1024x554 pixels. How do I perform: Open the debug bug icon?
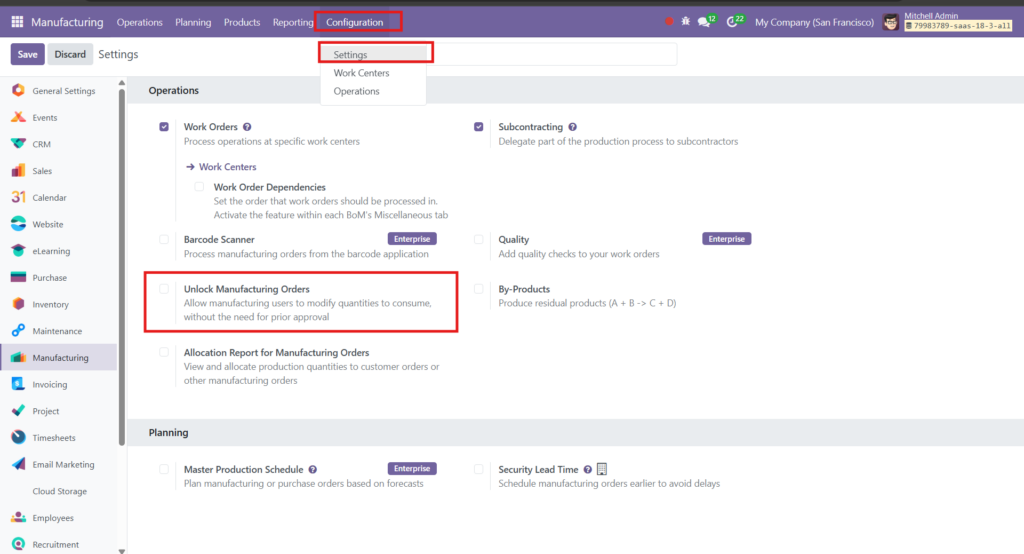point(685,22)
